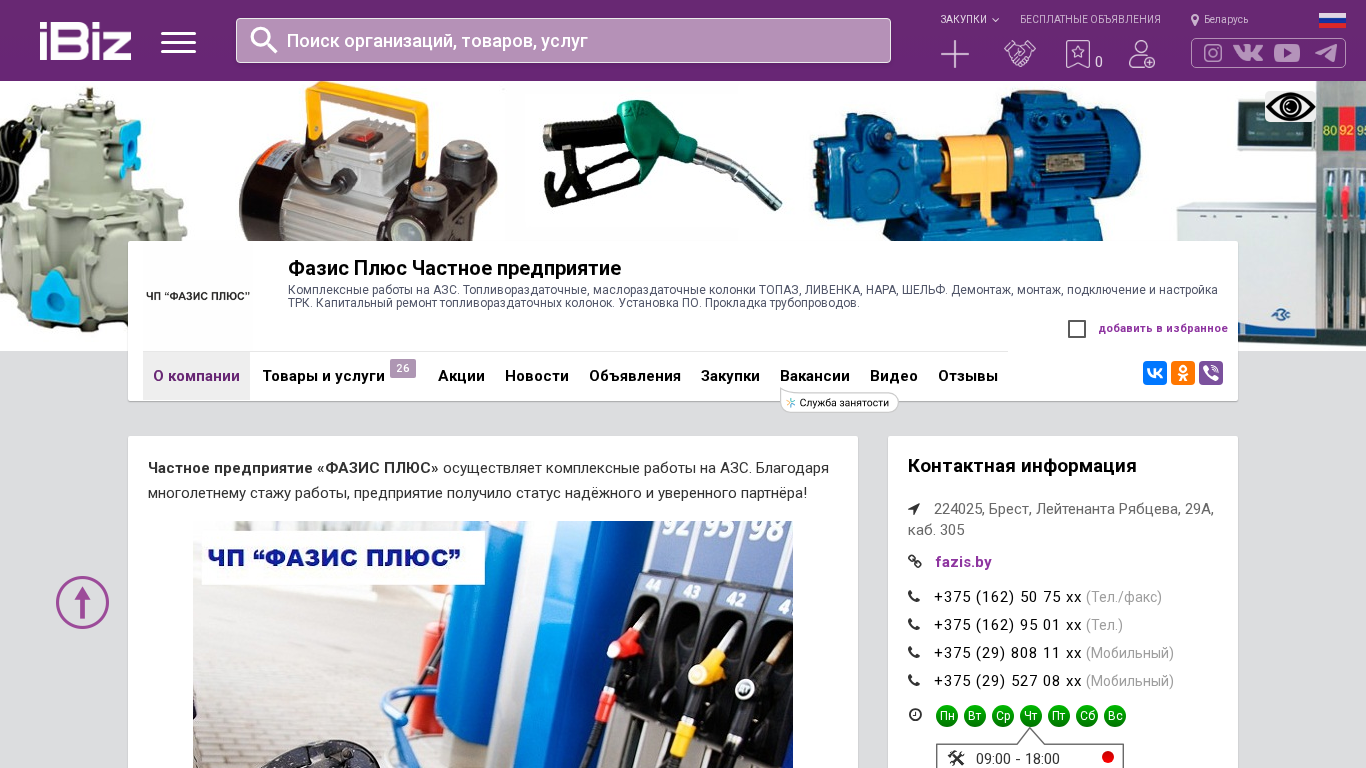Click the clock working hours icon

[x=915, y=715]
